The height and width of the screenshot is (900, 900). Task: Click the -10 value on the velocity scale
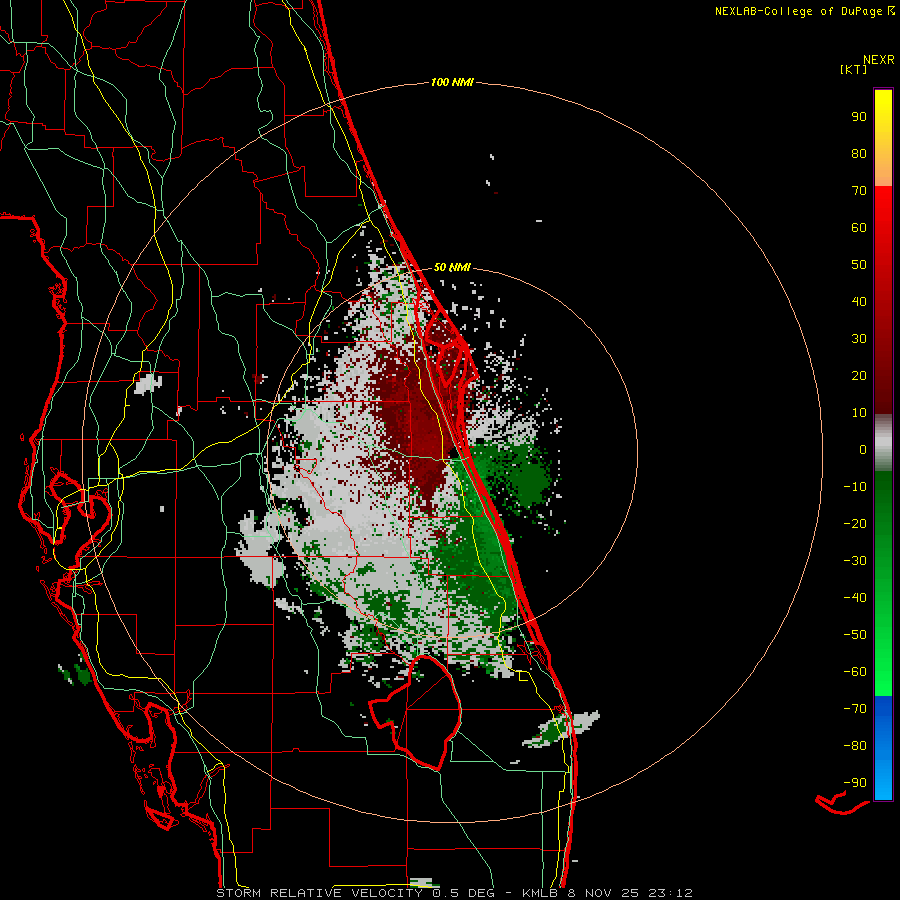pos(855,487)
